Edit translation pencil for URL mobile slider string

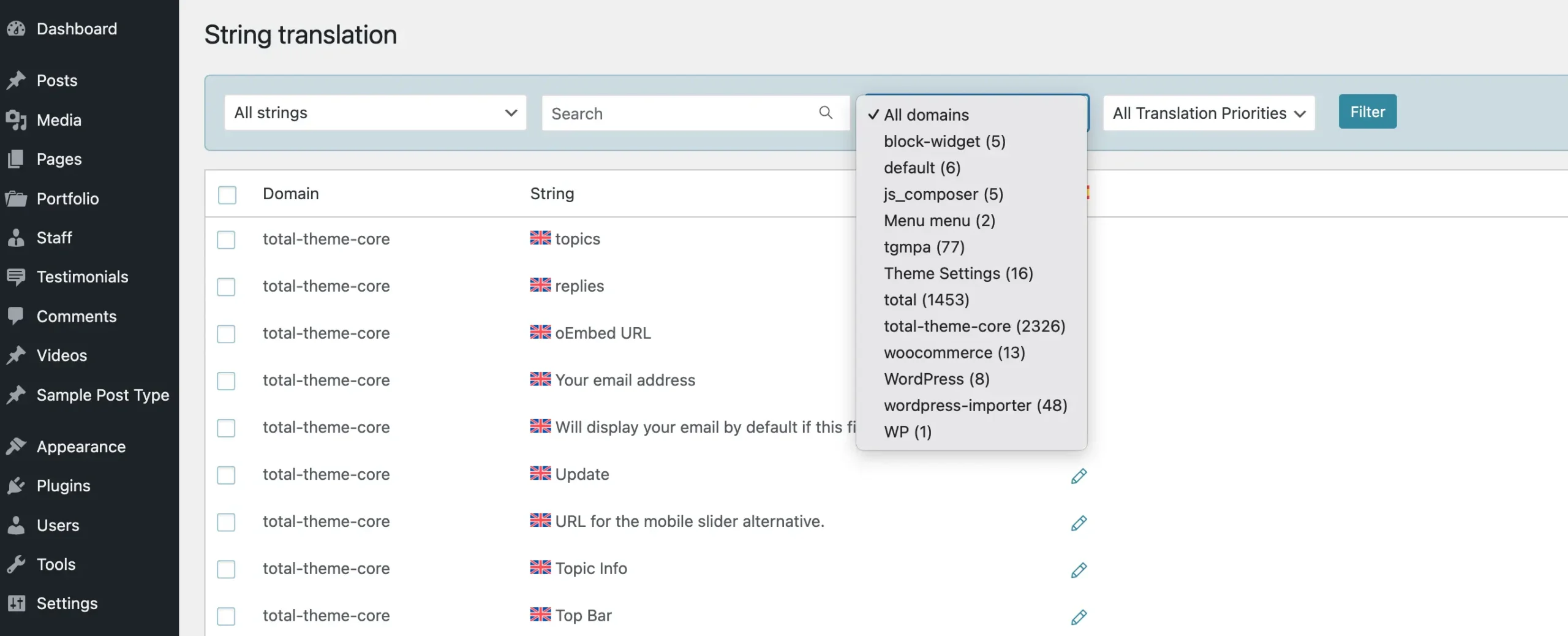click(1079, 523)
